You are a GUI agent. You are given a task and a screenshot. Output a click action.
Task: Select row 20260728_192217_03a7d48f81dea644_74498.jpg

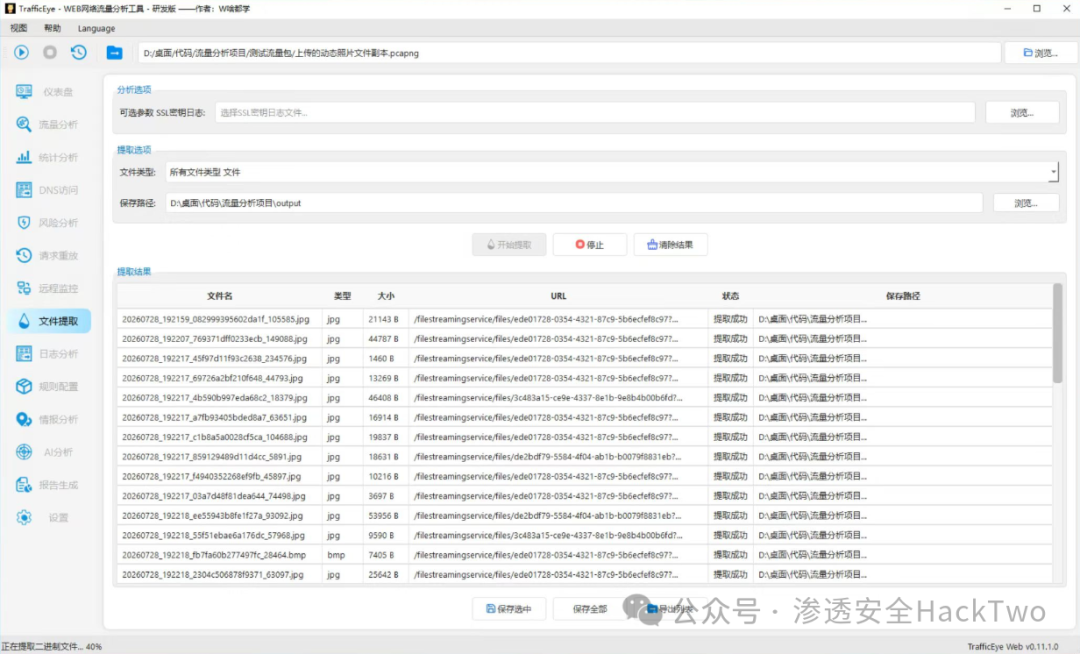pyautogui.click(x=585, y=496)
